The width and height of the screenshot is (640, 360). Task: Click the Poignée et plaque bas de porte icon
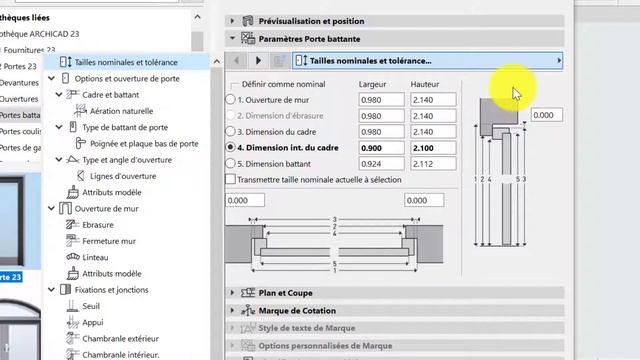80,143
